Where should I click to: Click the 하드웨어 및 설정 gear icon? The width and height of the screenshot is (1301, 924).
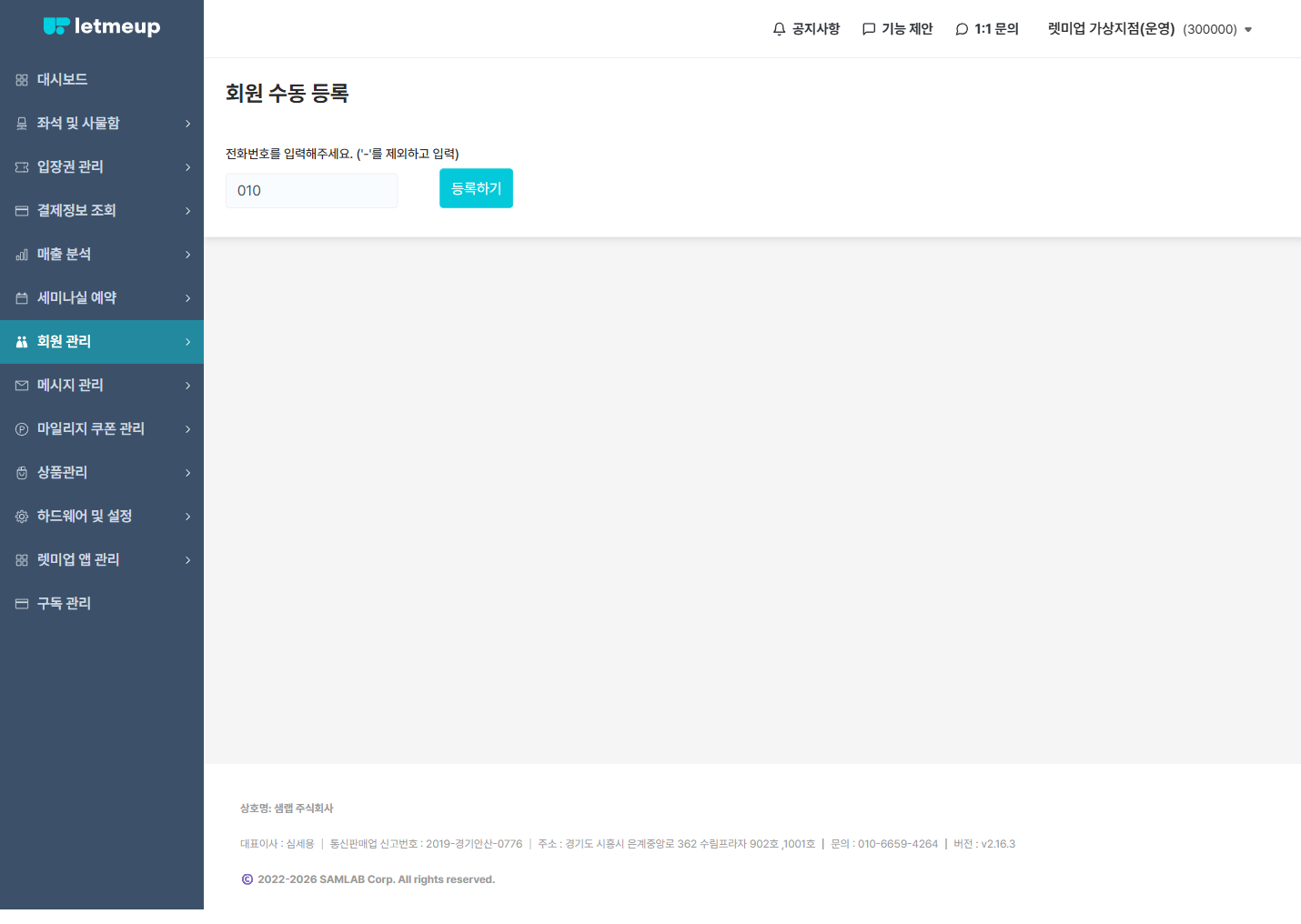click(22, 517)
